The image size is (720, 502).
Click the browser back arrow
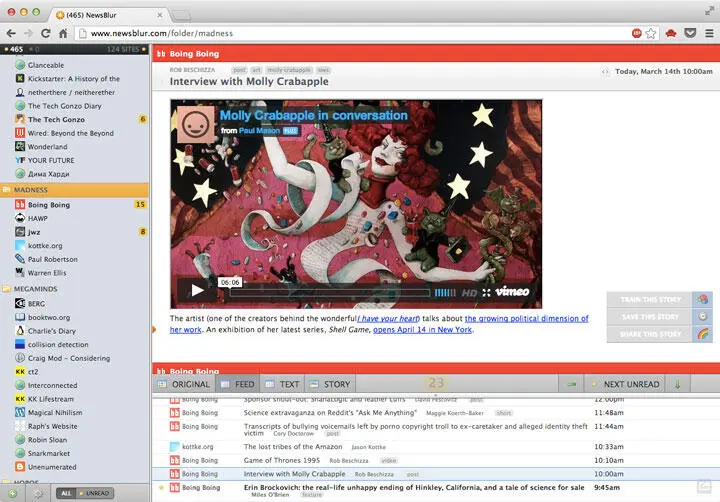click(x=11, y=33)
